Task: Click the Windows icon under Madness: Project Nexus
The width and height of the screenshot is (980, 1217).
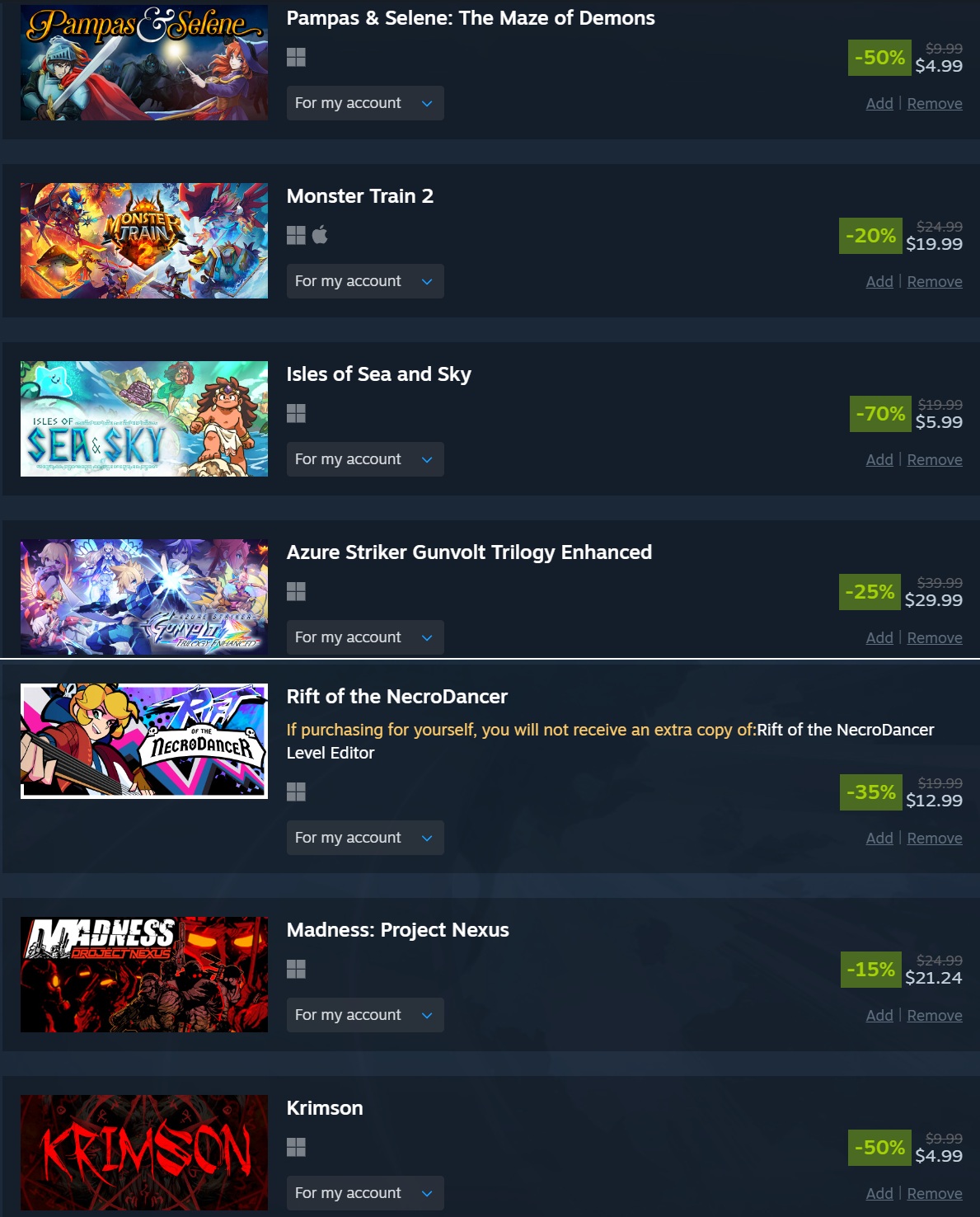Action: 296,969
